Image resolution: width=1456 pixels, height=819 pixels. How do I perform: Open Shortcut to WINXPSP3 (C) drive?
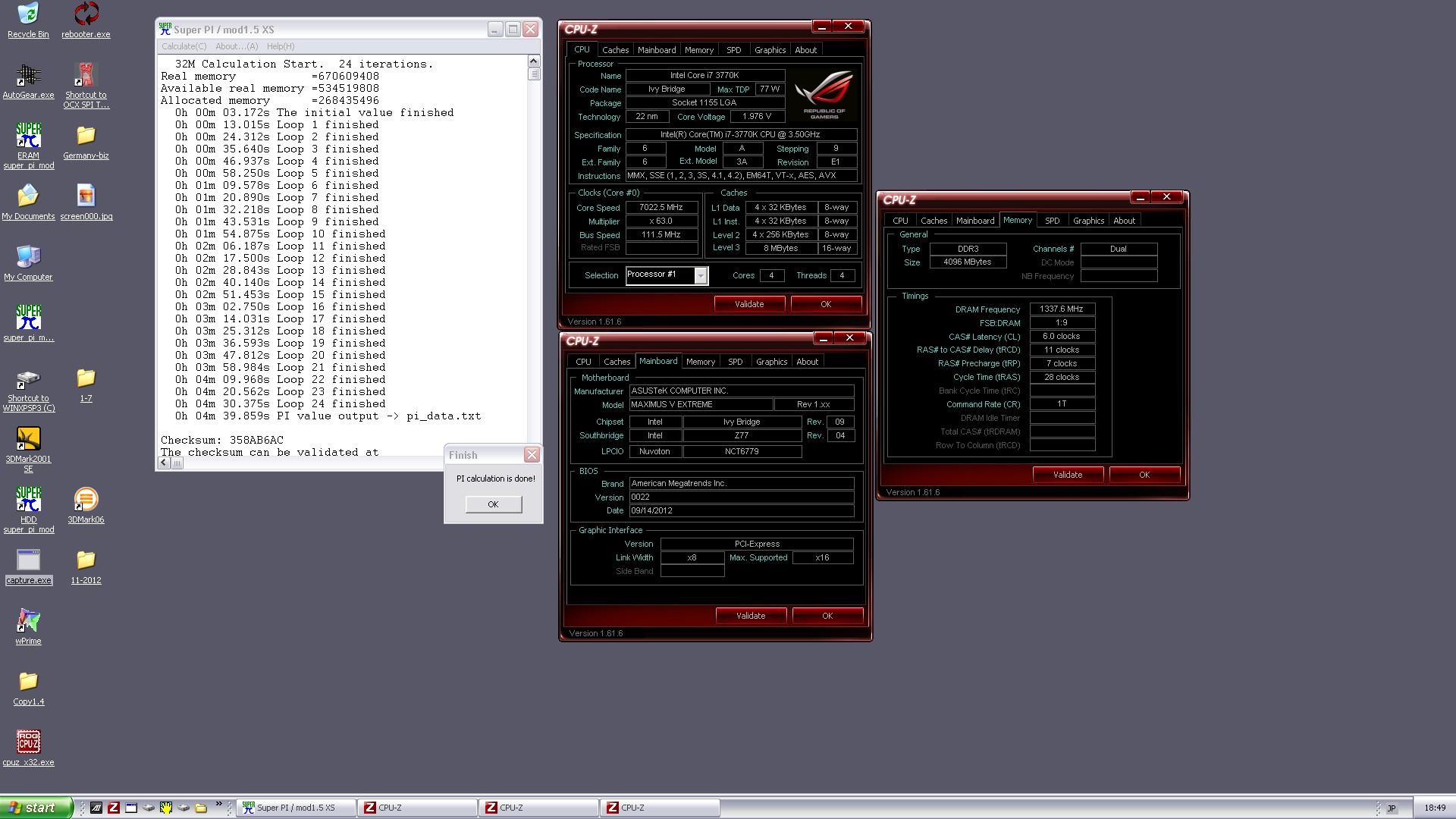[x=28, y=391]
